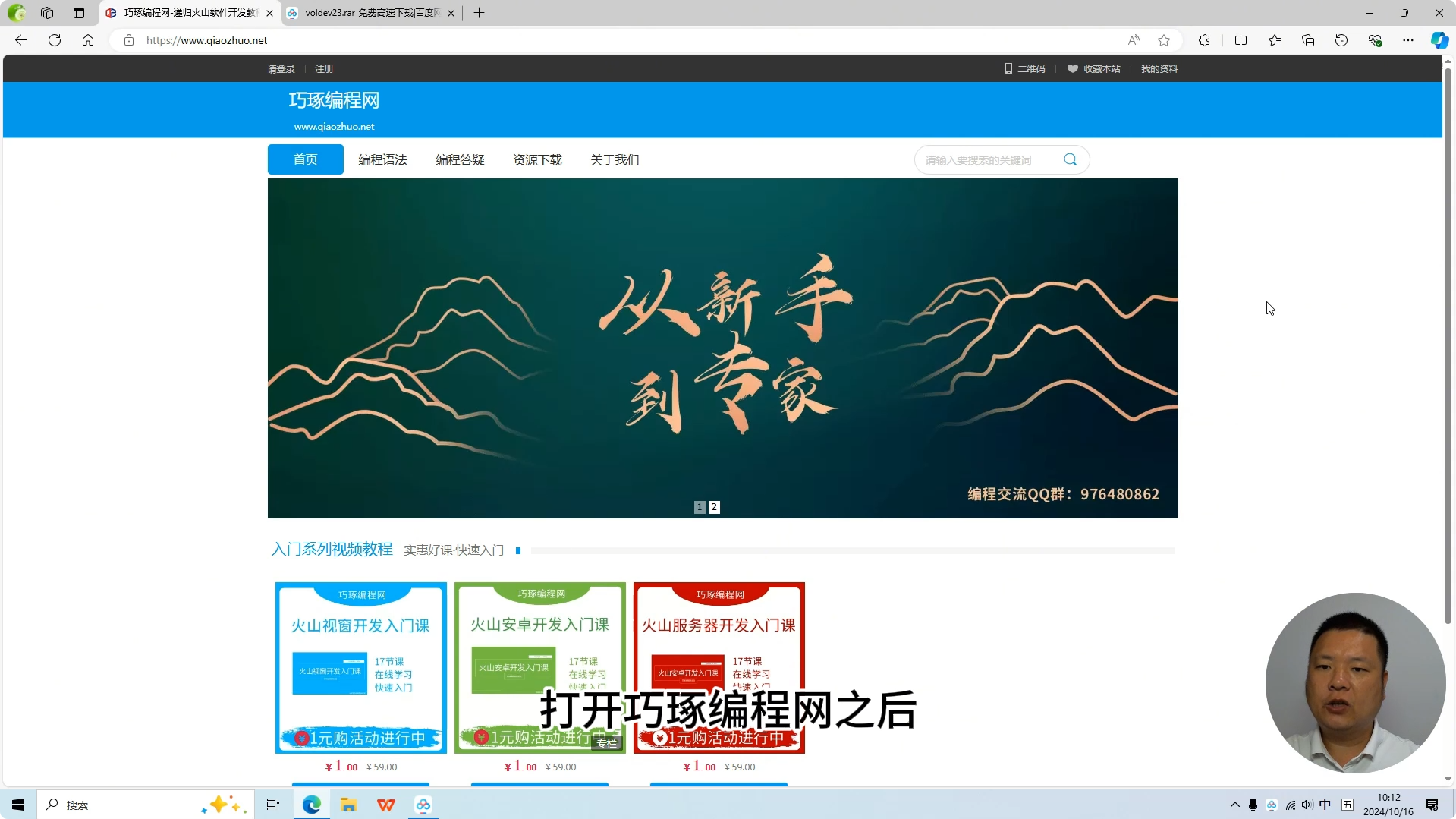Open 编程答疑 navigation item

(x=460, y=159)
